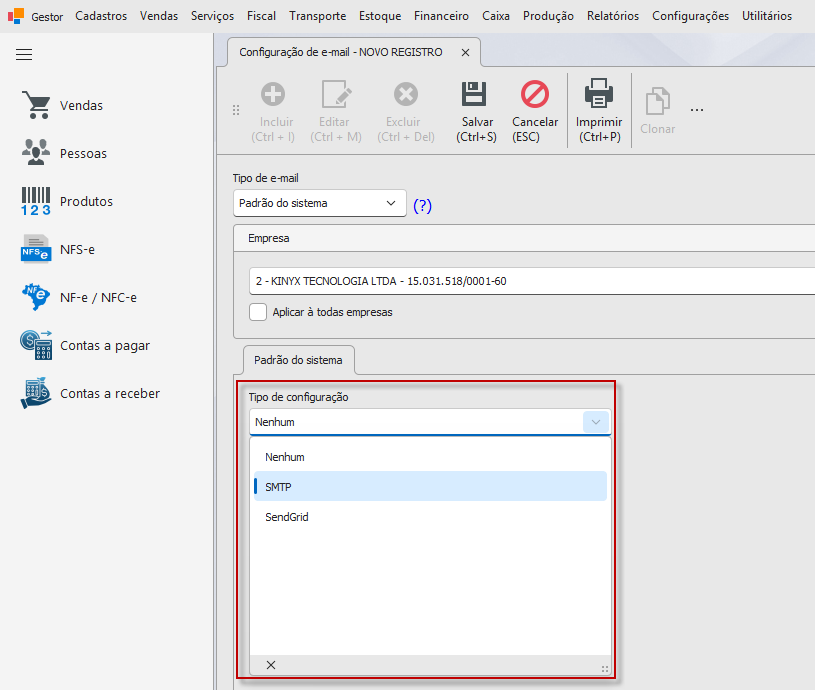Viewport: 815px width, 690px height.
Task: Print using the Imprimir button
Action: tap(599, 112)
